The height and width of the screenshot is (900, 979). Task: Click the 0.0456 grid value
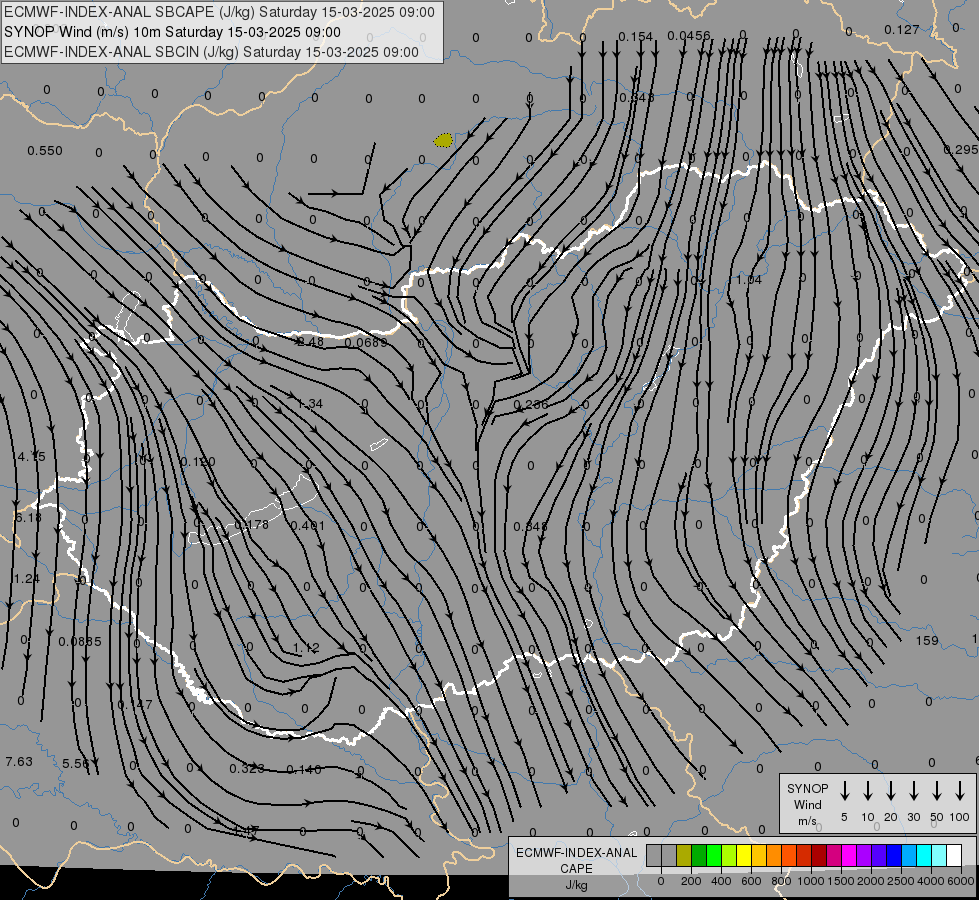(x=689, y=36)
